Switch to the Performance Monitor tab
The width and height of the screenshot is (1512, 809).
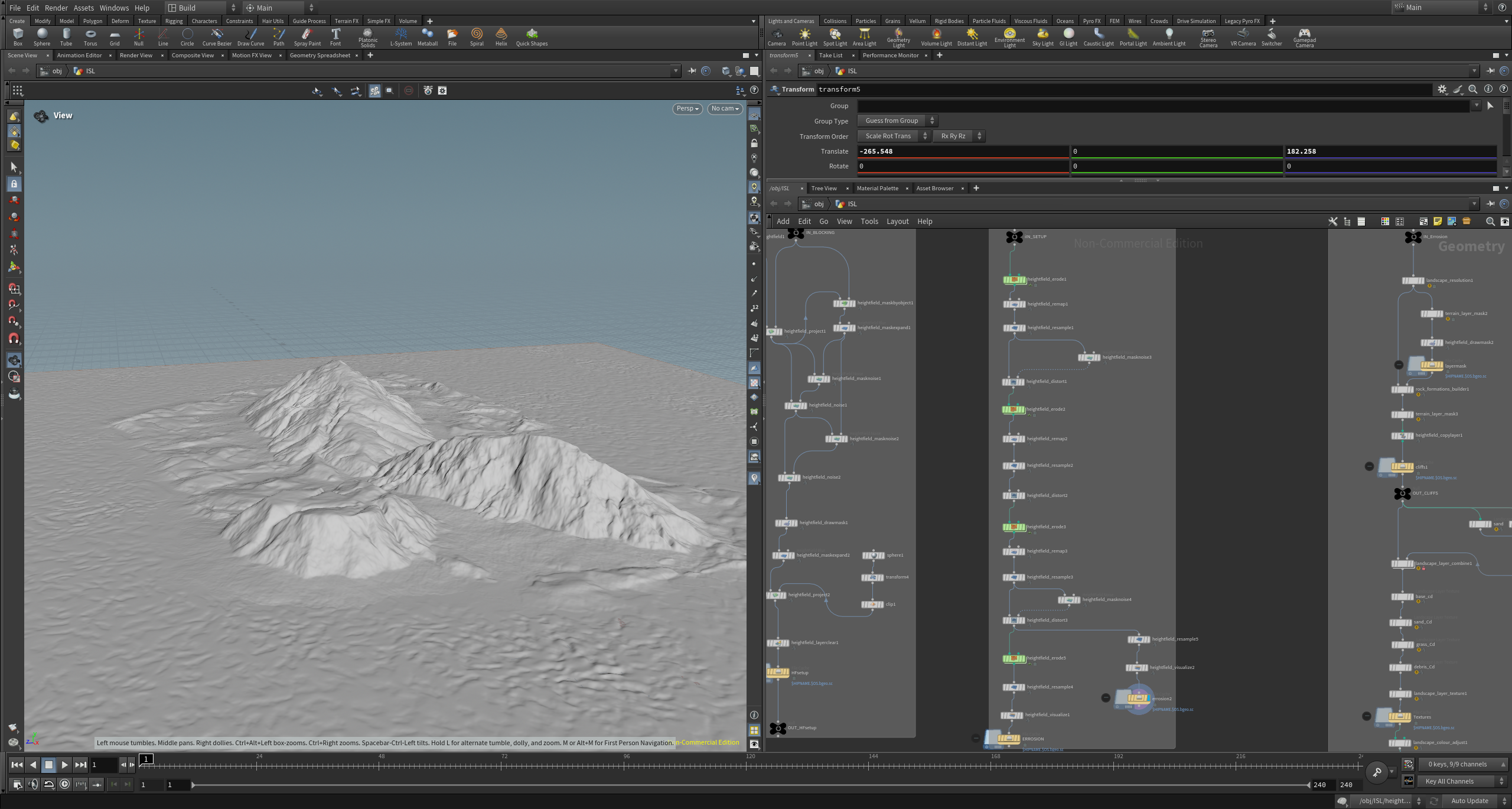point(890,56)
